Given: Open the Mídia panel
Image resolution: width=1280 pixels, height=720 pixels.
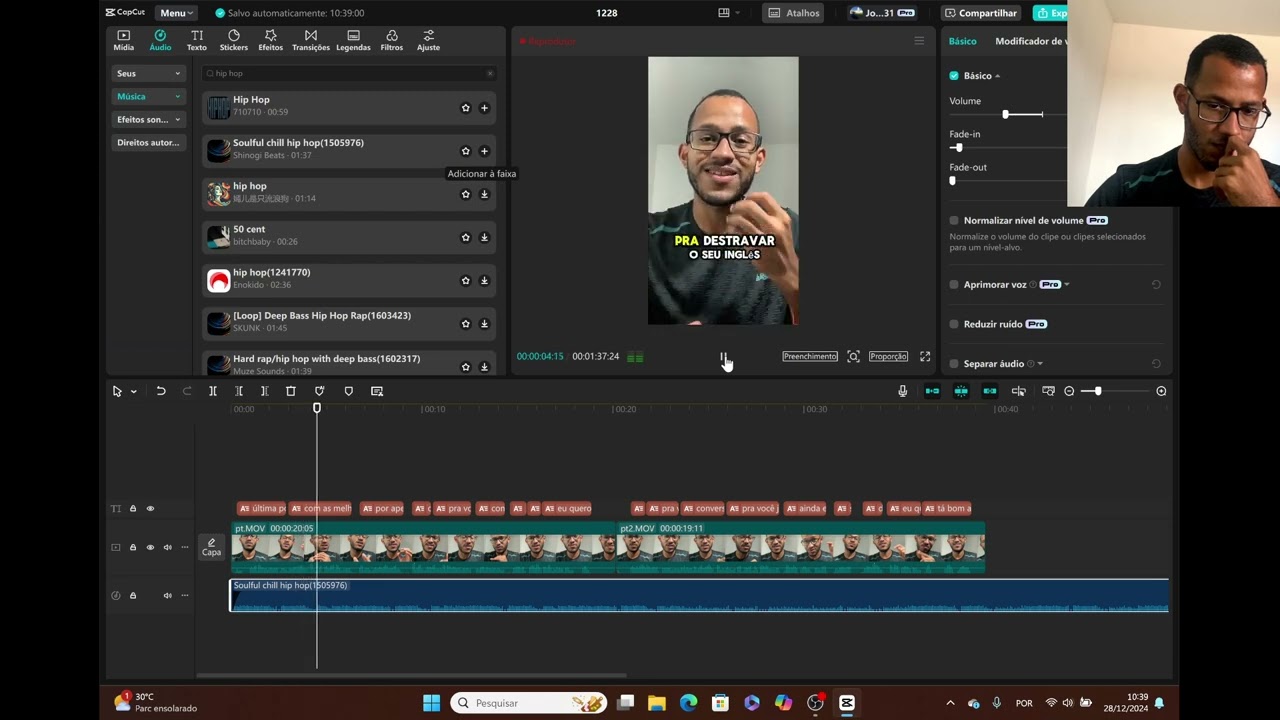Looking at the screenshot, I should click(x=123, y=40).
